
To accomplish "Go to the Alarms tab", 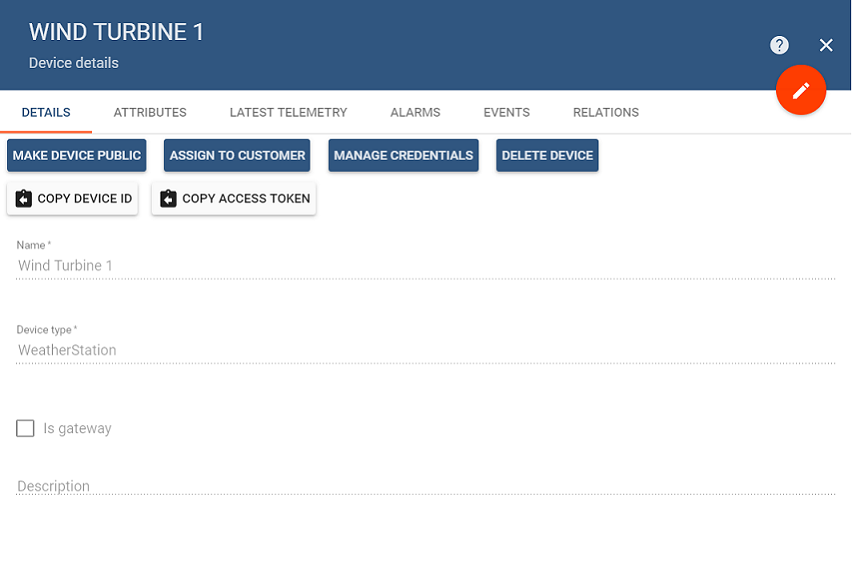I will coord(415,113).
